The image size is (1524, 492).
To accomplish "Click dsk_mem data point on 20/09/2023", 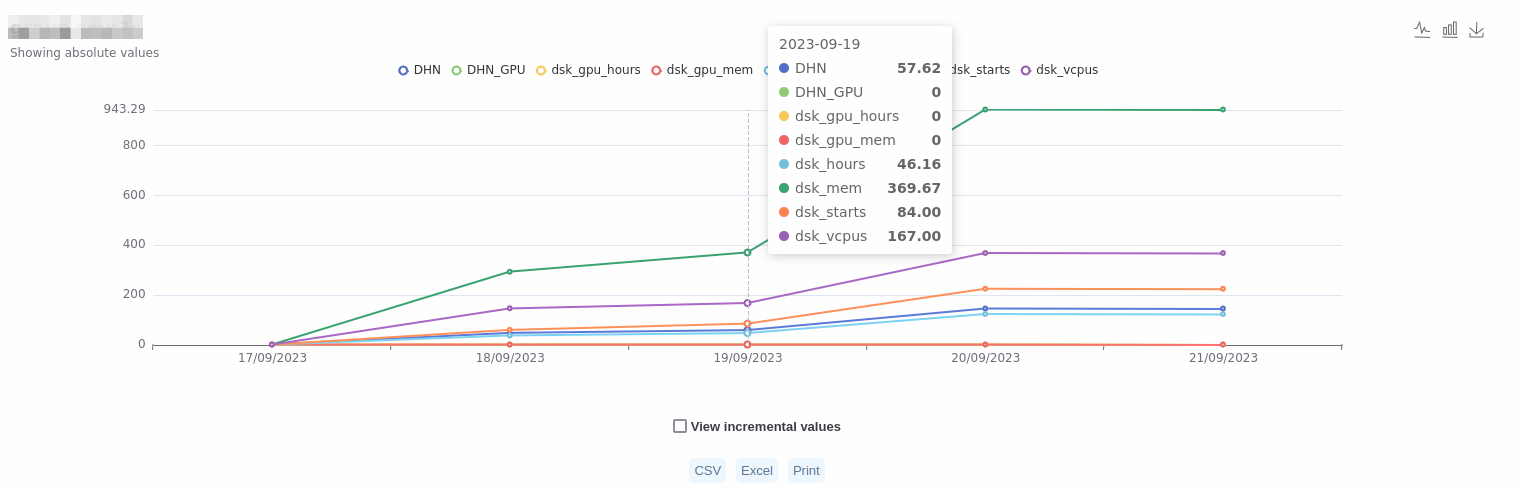I will click(x=985, y=110).
